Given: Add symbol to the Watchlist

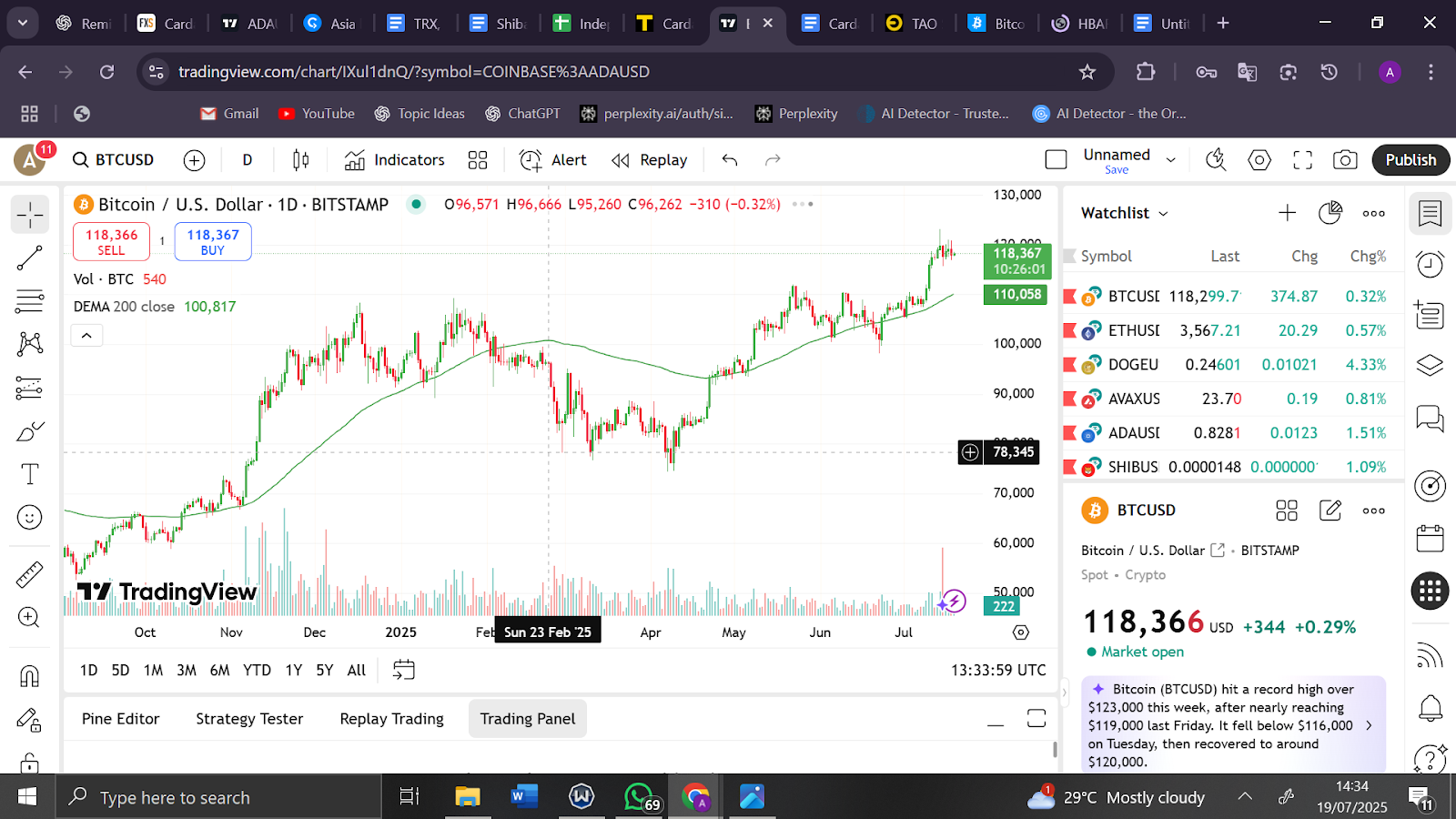Looking at the screenshot, I should tap(1287, 213).
